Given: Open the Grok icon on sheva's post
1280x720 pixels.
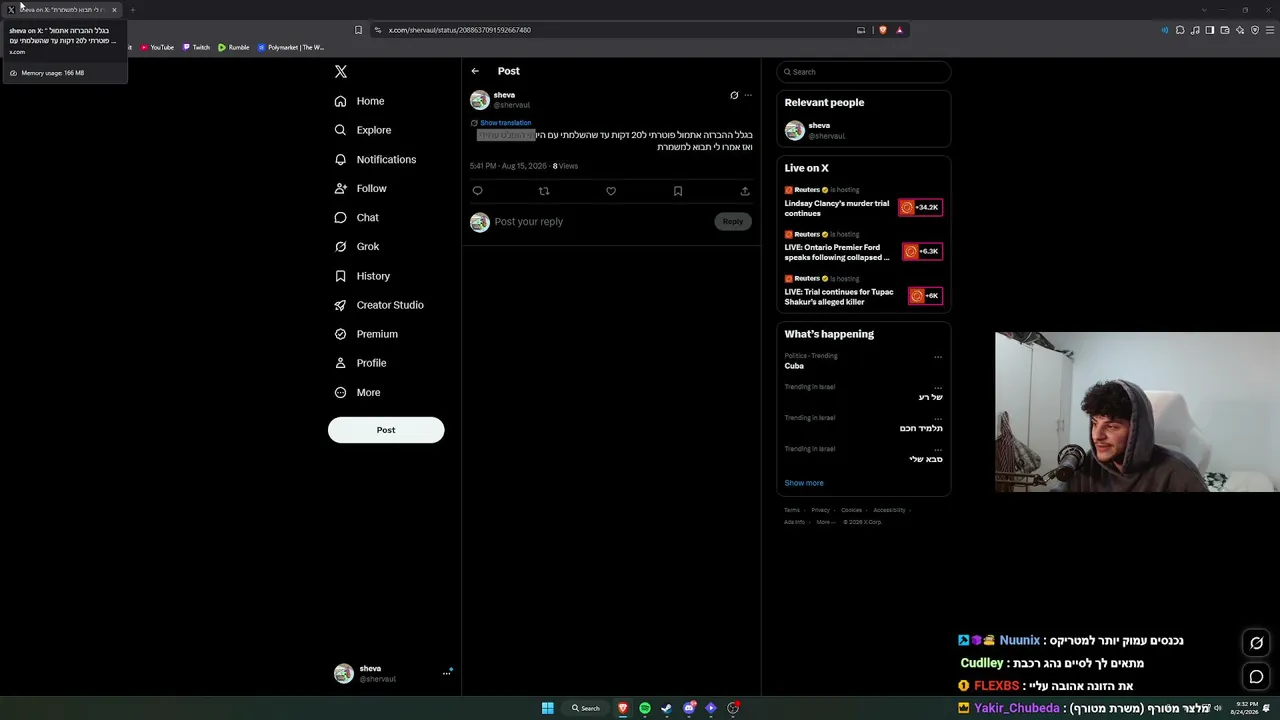Looking at the screenshot, I should 734,95.
